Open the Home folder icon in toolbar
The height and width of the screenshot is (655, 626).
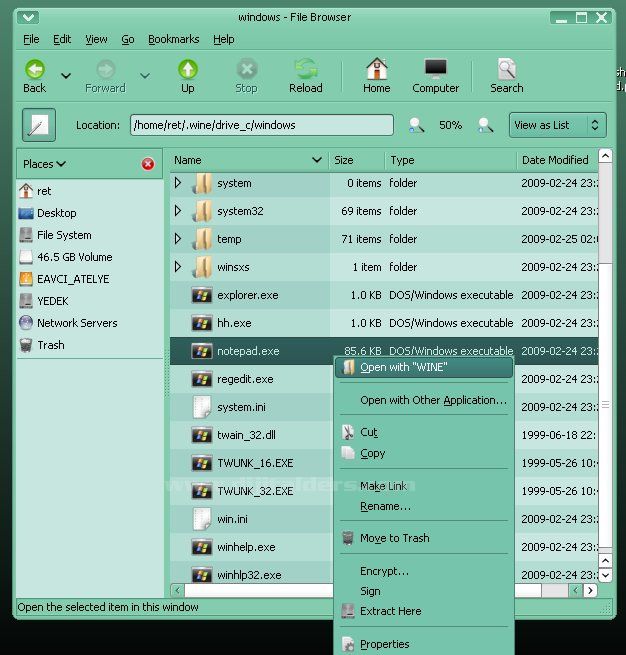(376, 70)
